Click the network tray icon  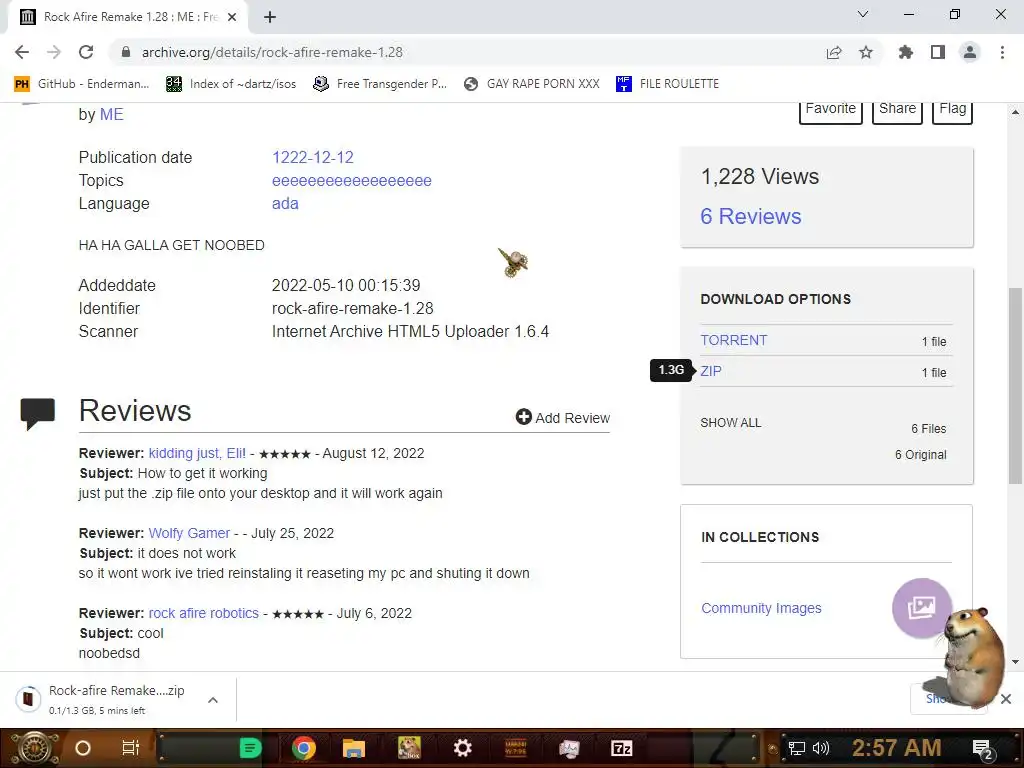(x=796, y=748)
